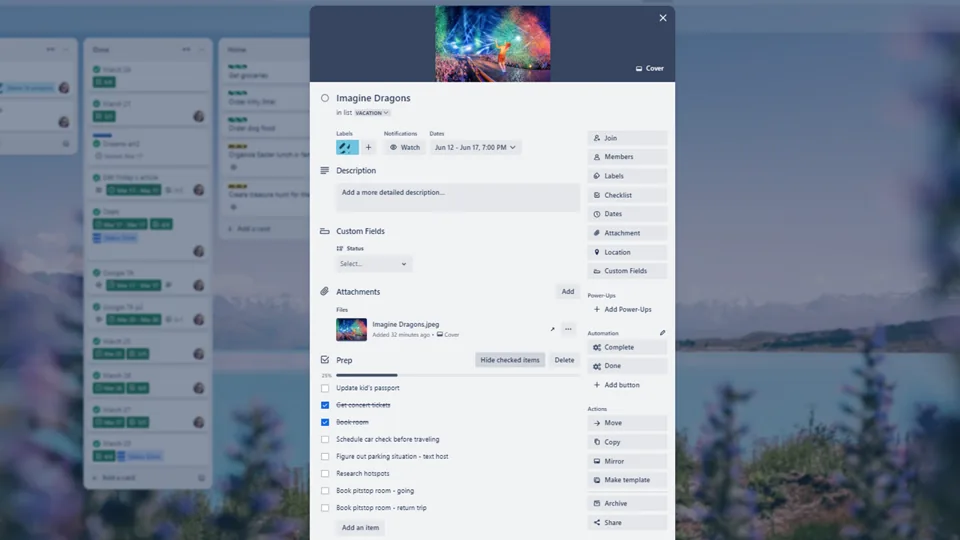Open the Imagine Dragons.jpeg thumbnail
Screen dimensions: 960x540
(x=351, y=329)
